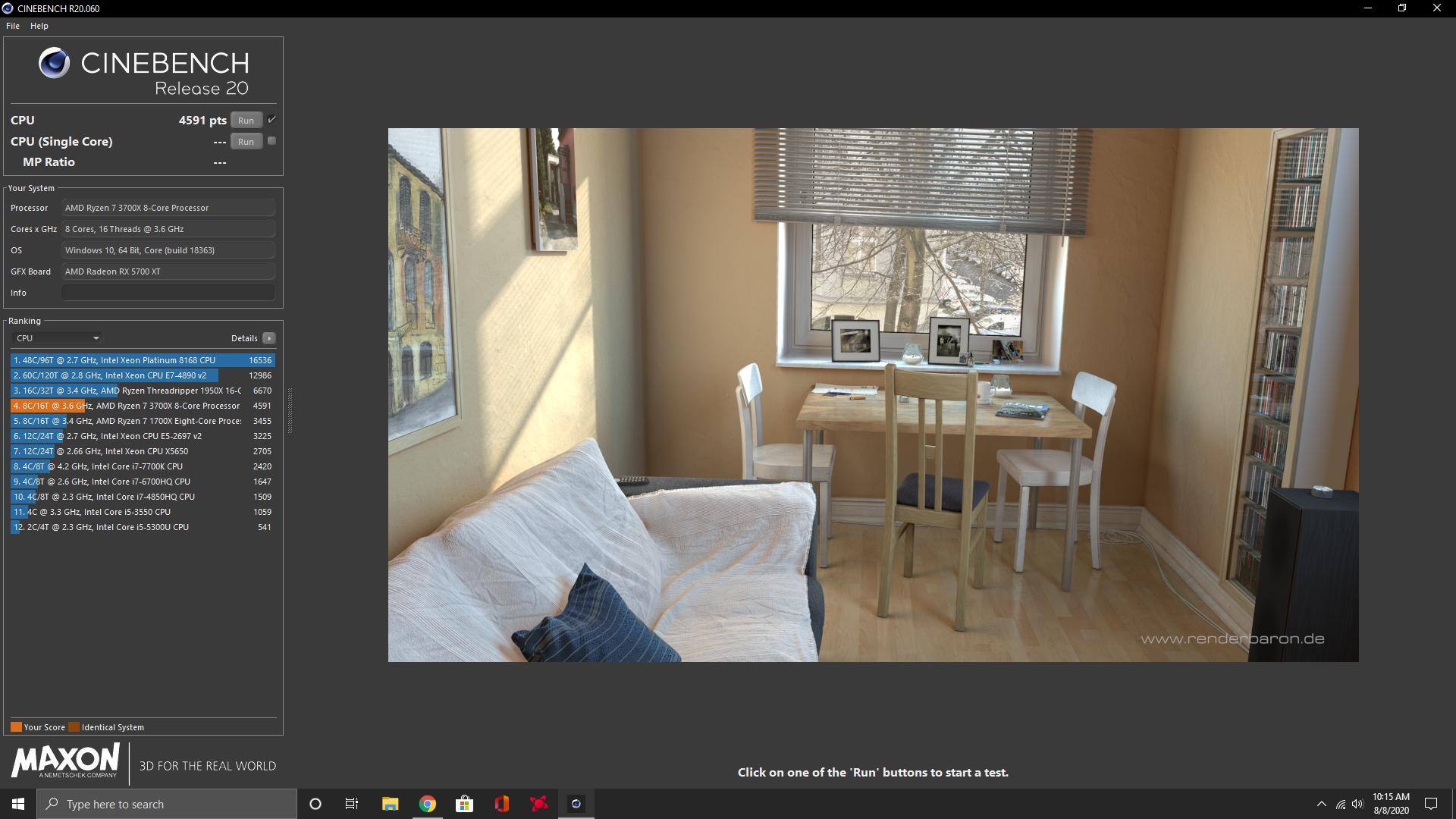This screenshot has width=1456, height=819.
Task: Click the Cinebench logo sphere icon
Action: tap(54, 63)
